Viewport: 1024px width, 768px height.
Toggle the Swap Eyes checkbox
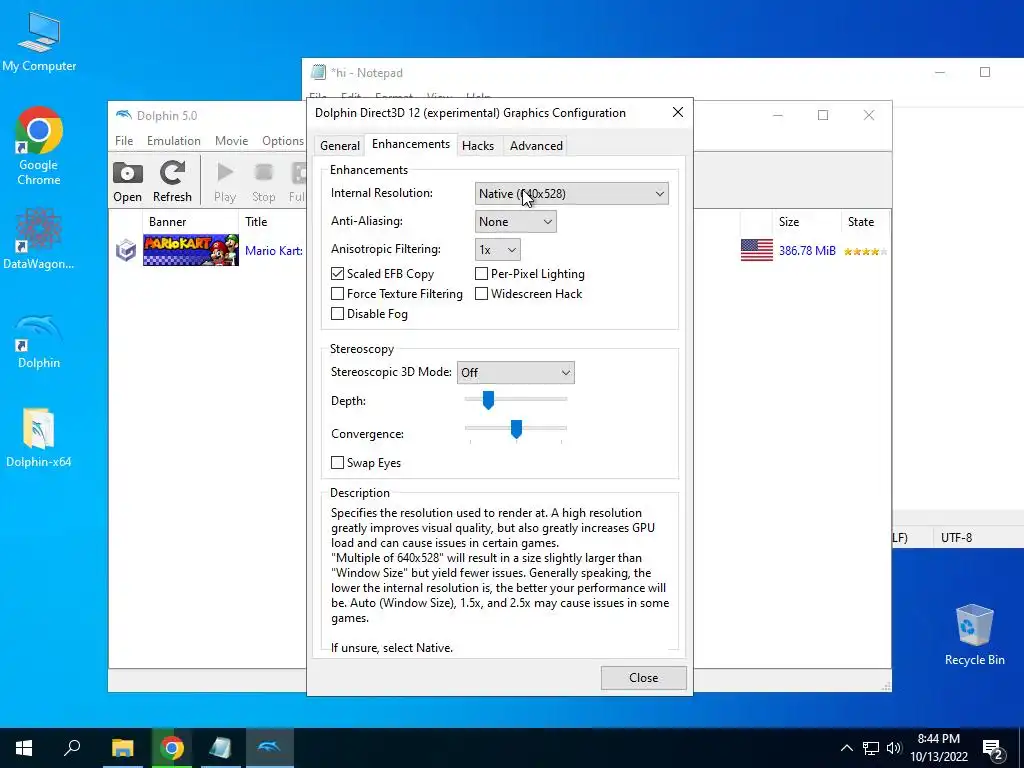(338, 462)
